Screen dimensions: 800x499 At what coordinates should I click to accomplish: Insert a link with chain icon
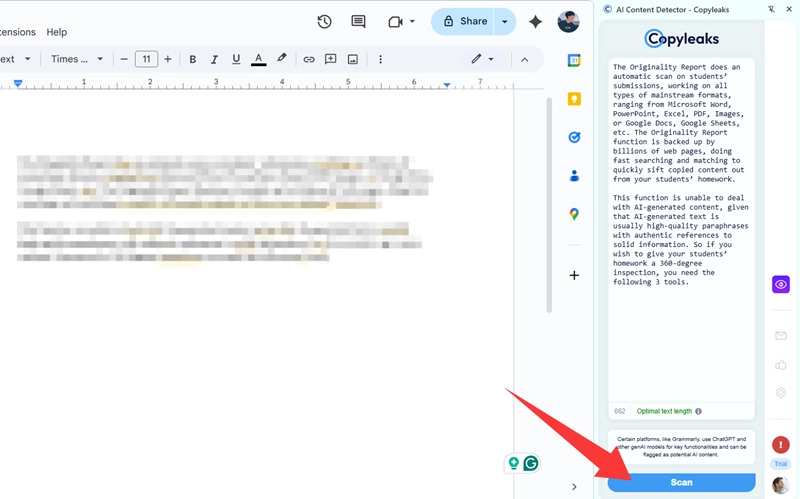click(309, 59)
